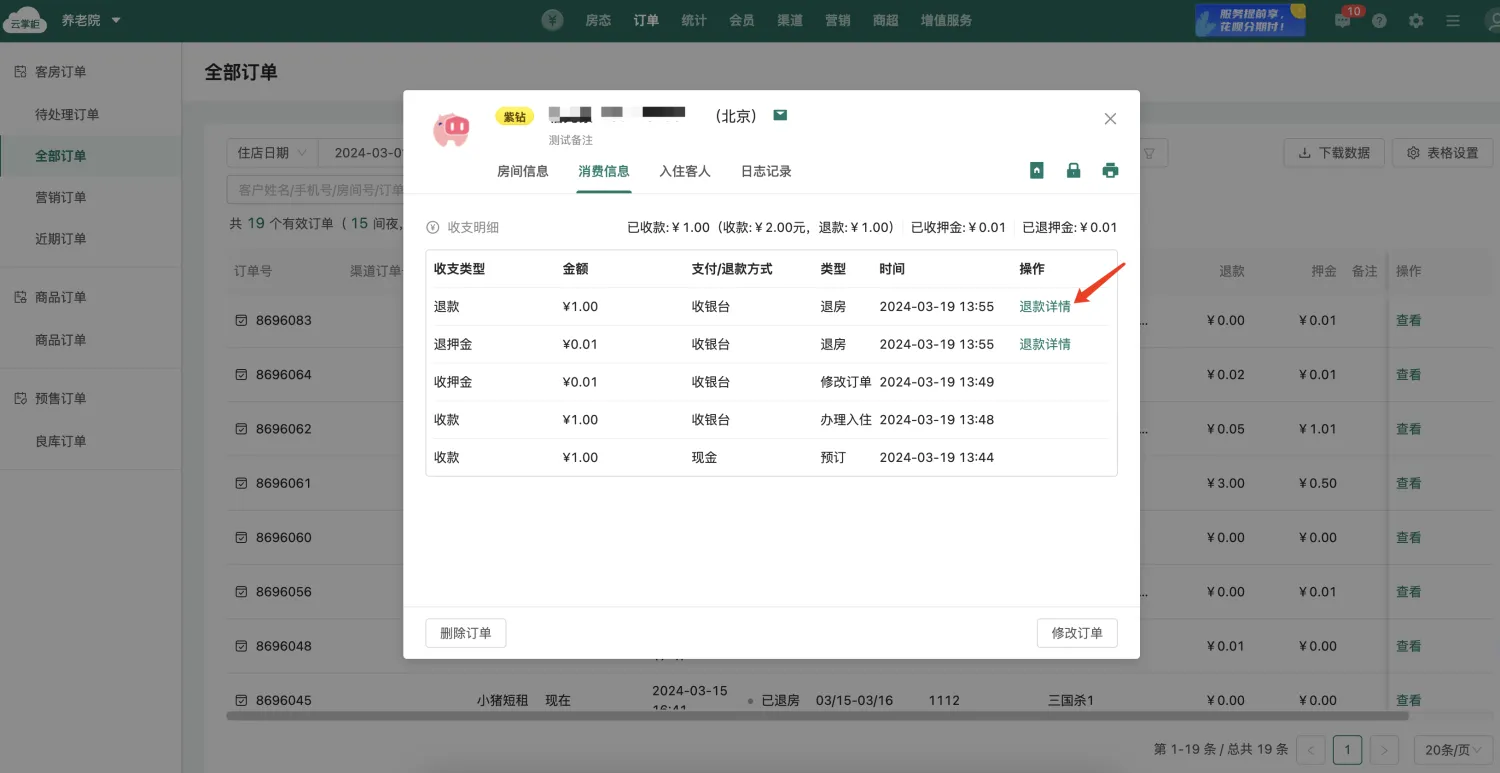Click the 预售订单 sidebar section icon
The width and height of the screenshot is (1500, 773).
(20, 398)
